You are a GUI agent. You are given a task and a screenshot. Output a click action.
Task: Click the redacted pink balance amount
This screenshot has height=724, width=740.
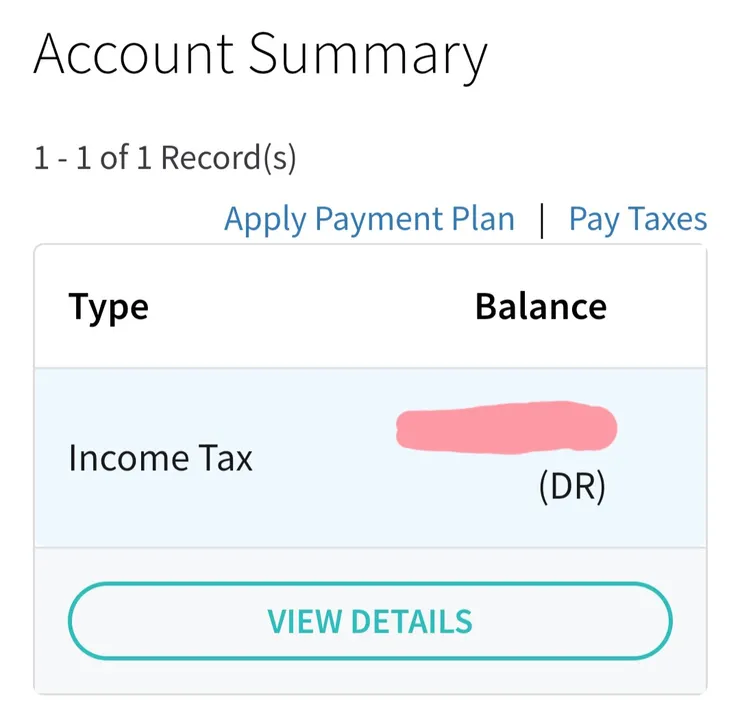click(506, 427)
